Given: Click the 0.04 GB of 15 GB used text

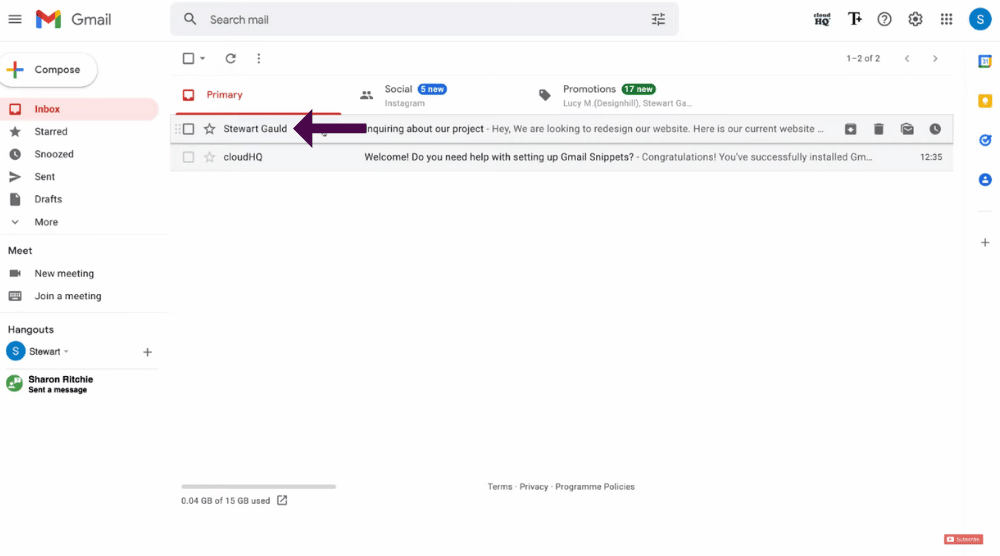Looking at the screenshot, I should (226, 501).
